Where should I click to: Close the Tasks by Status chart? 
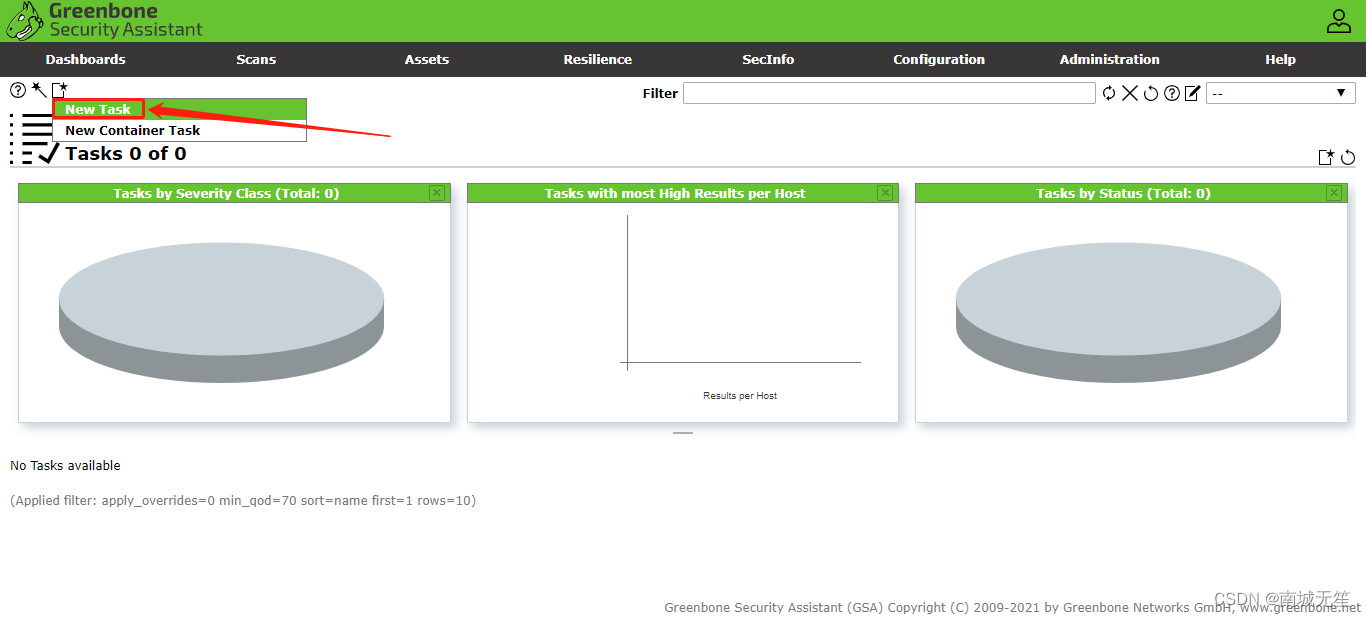[x=1333, y=193]
